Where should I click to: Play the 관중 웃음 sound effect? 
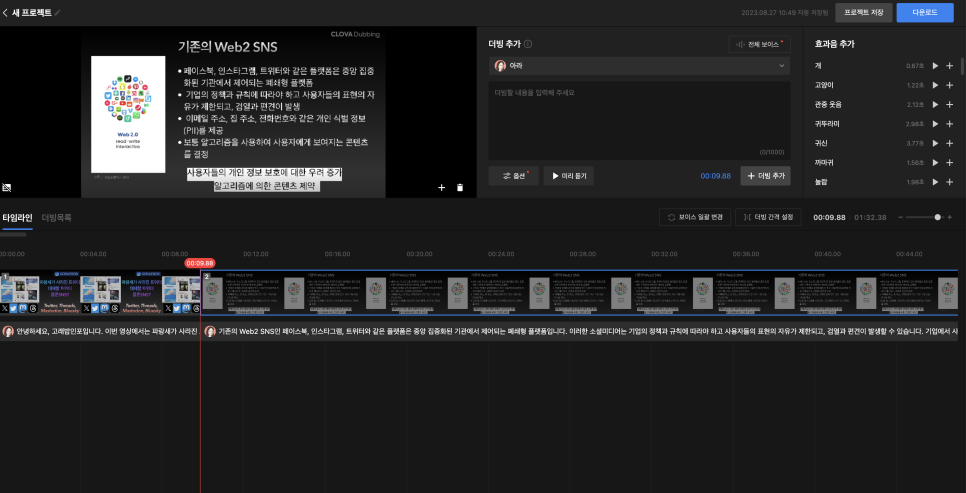click(x=935, y=104)
